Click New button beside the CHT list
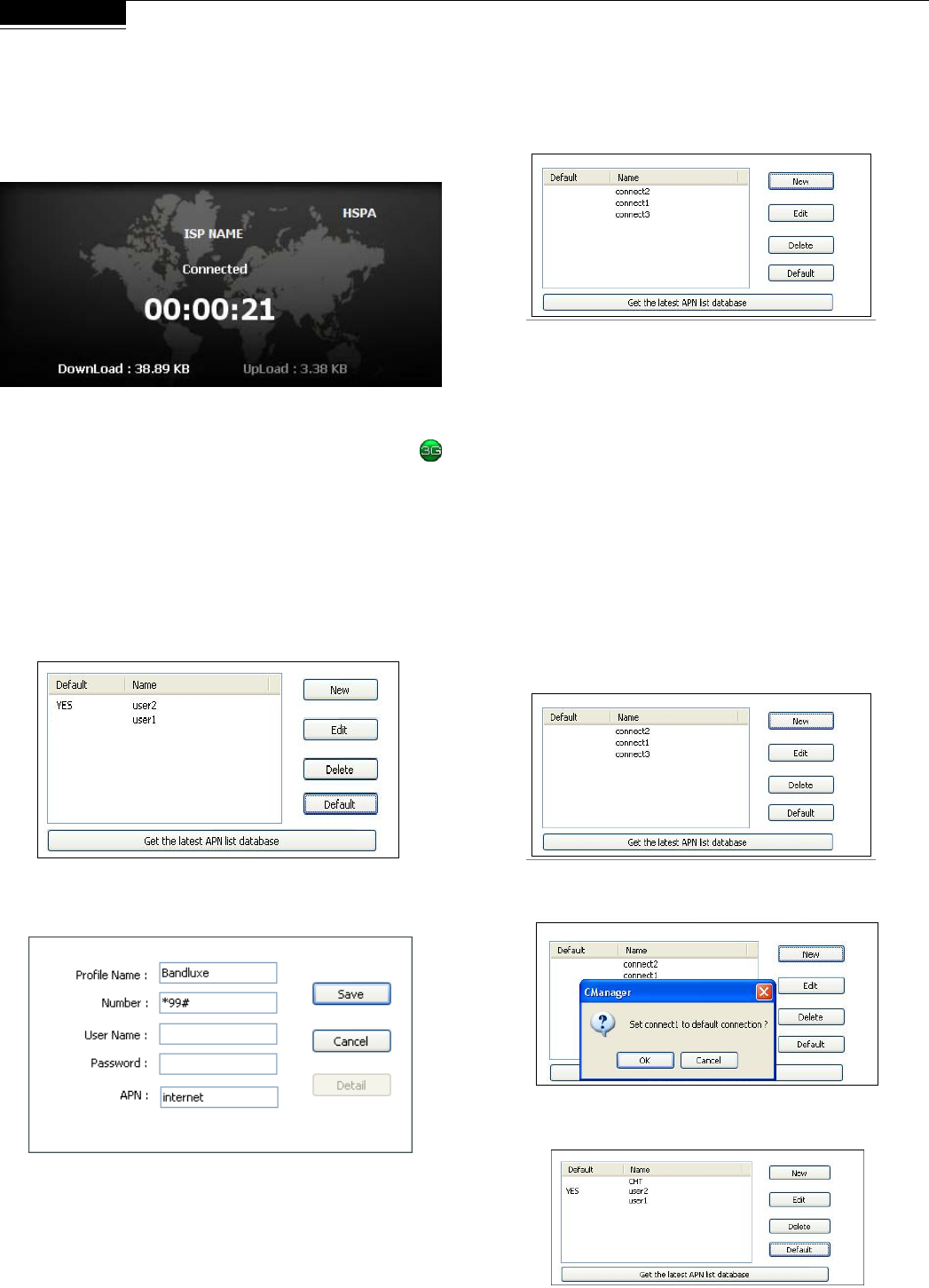The height and width of the screenshot is (1288, 929). click(799, 1173)
